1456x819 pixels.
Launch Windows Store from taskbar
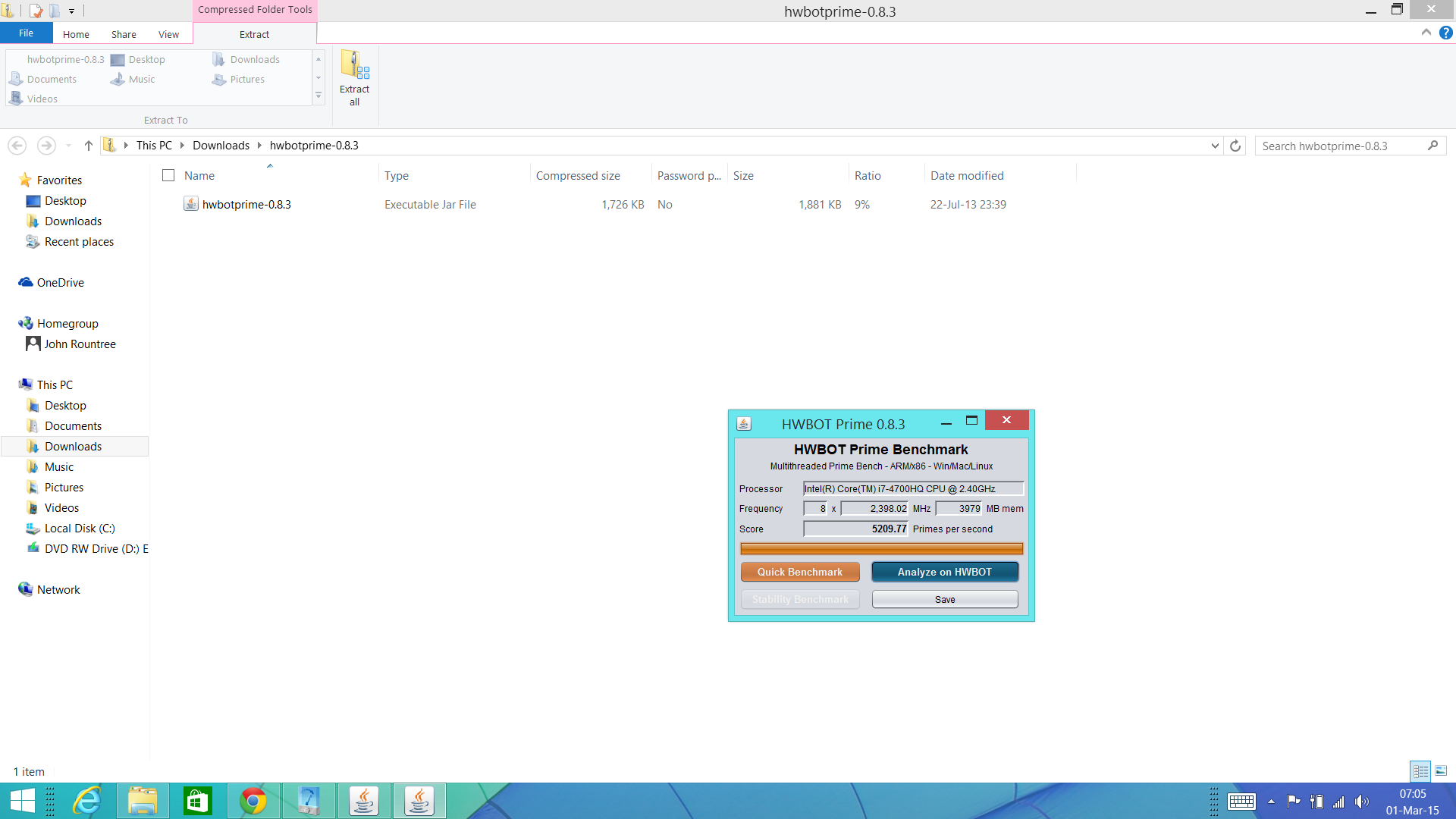pos(197,801)
